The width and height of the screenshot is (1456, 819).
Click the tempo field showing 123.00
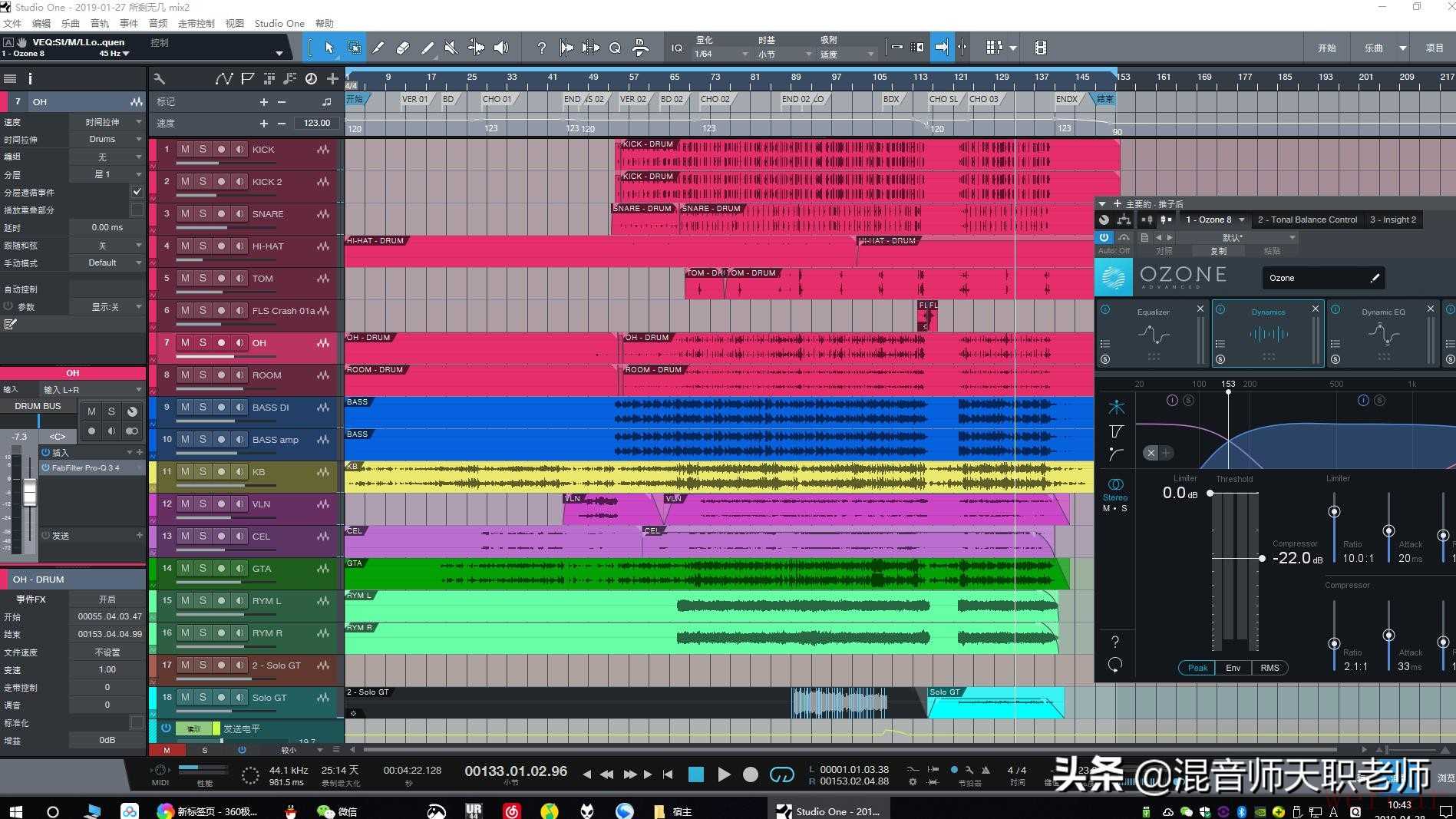tap(316, 123)
